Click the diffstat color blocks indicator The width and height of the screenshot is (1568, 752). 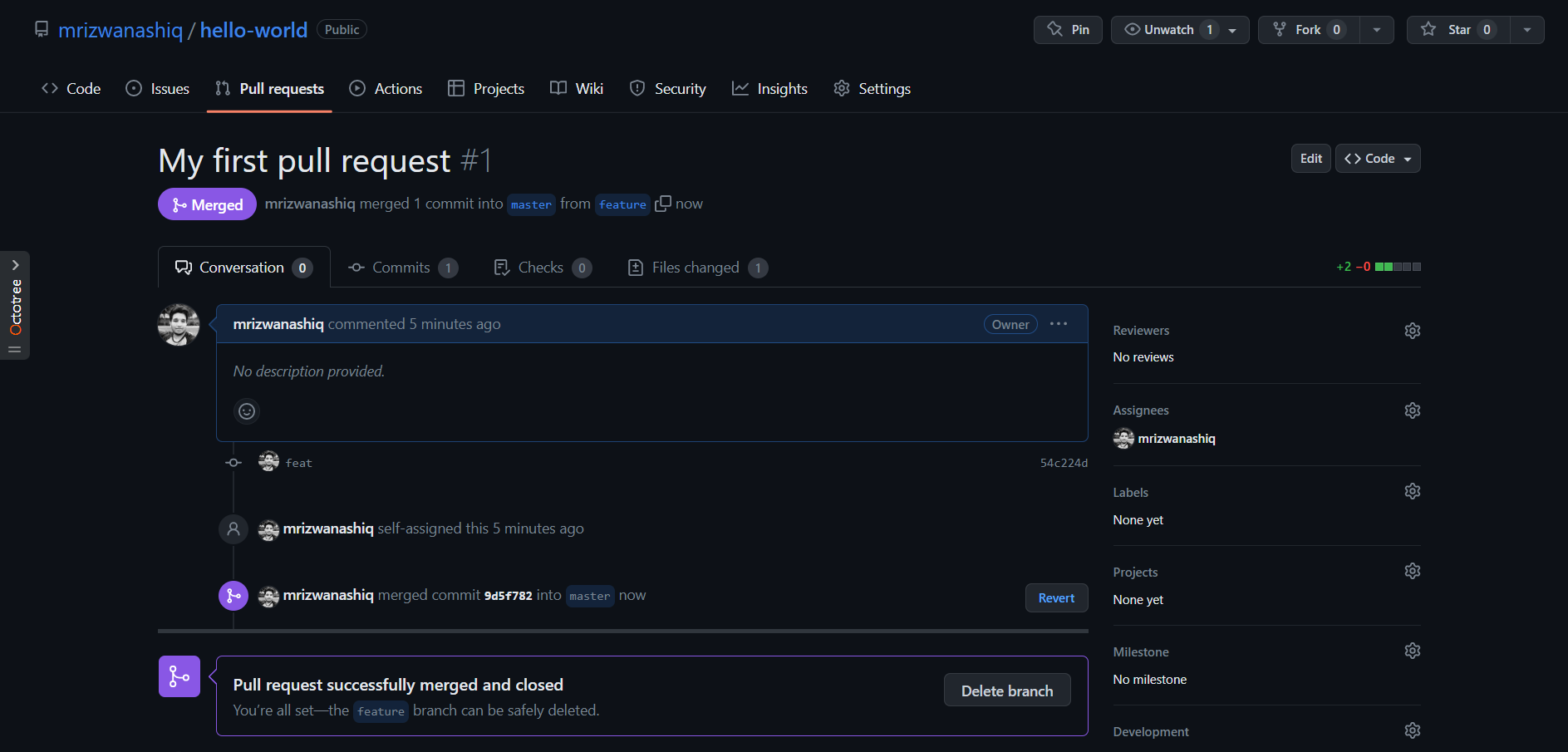point(1398,267)
